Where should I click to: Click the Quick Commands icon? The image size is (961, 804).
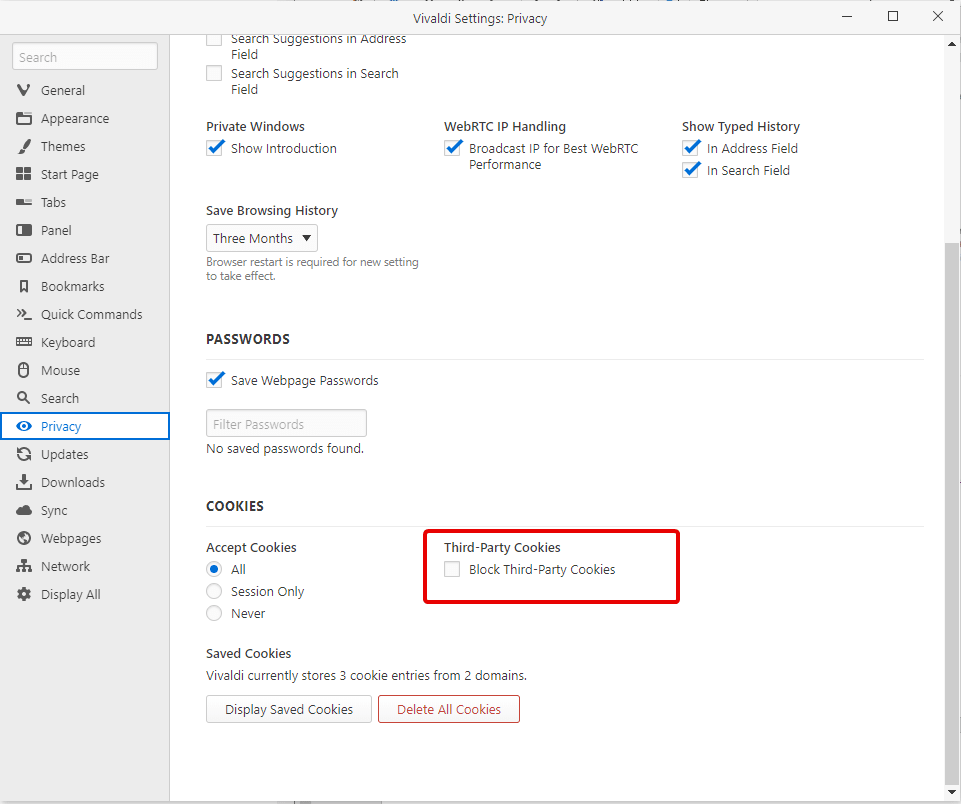tap(24, 314)
